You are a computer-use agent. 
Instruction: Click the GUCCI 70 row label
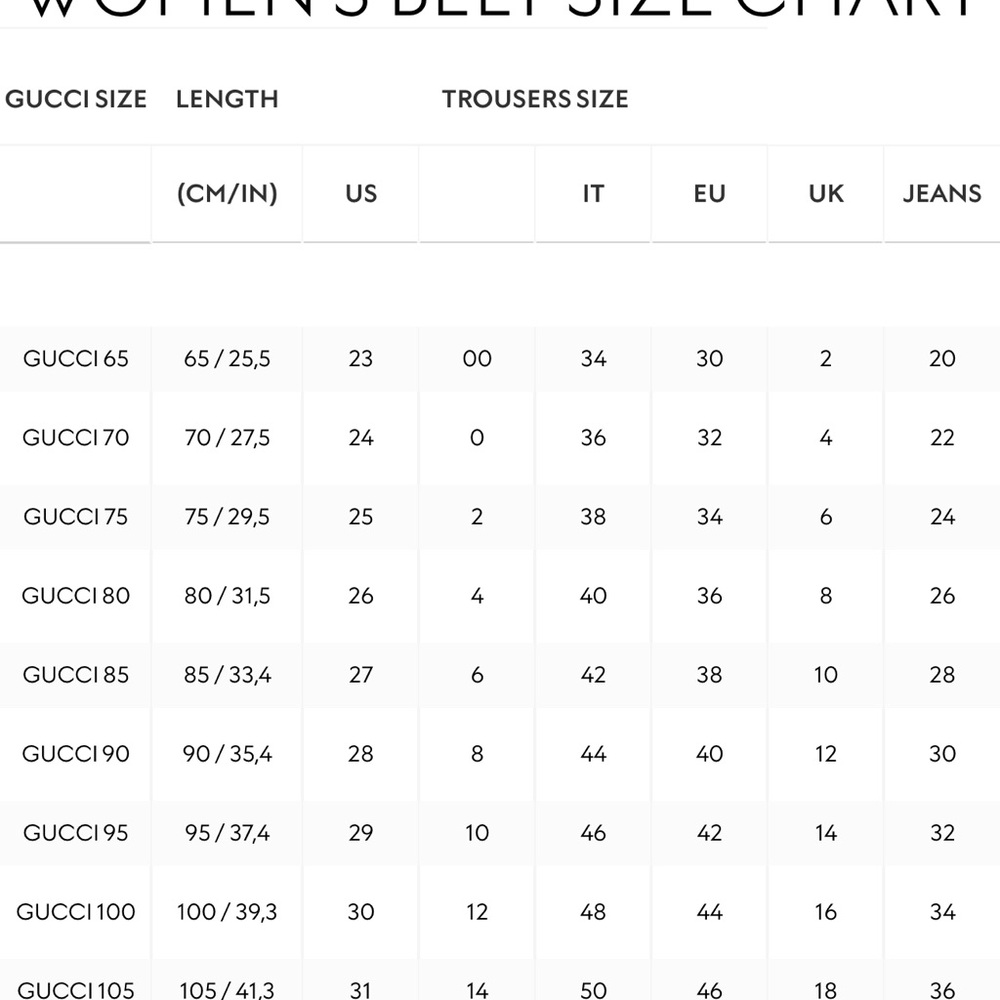76,438
